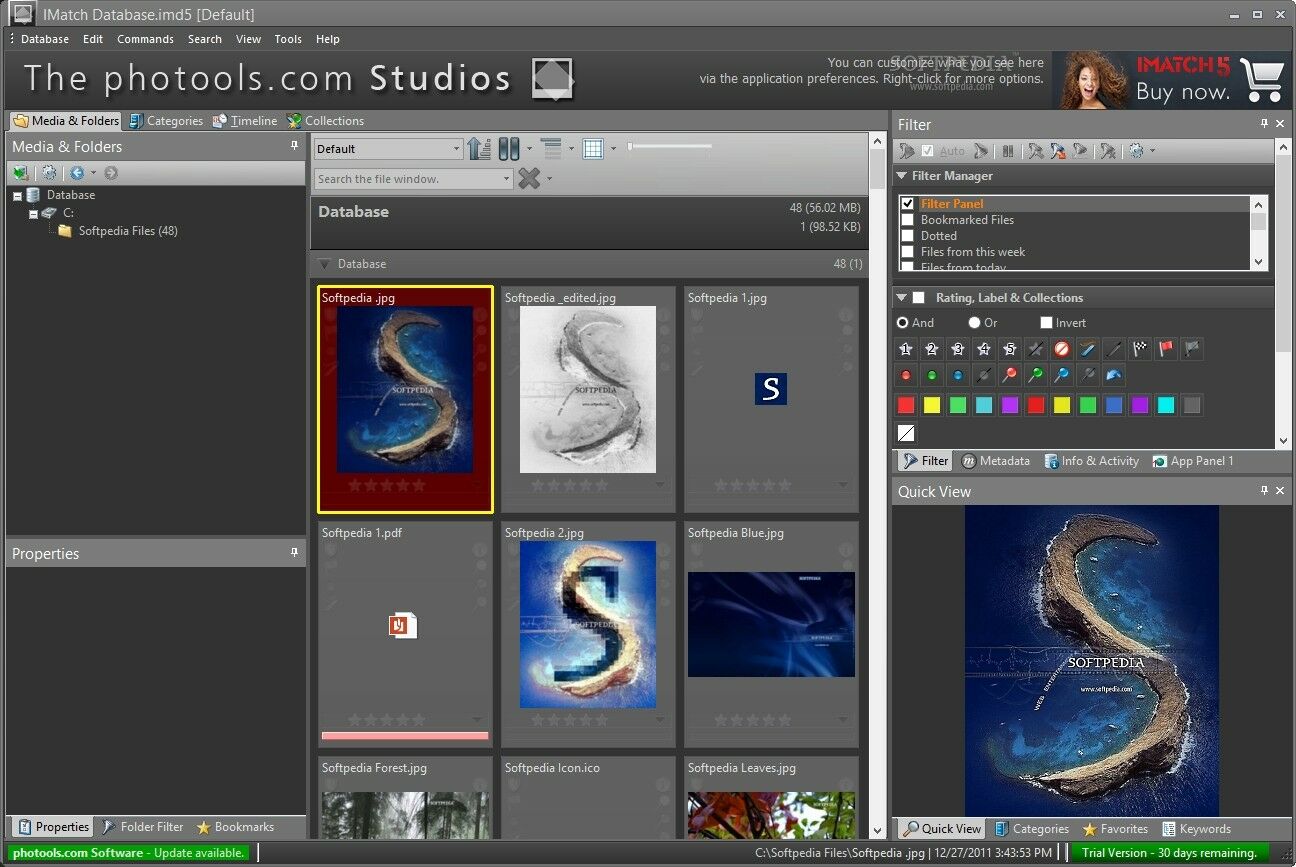Collapse the Database tree node
The width and height of the screenshot is (1296, 867).
17,196
